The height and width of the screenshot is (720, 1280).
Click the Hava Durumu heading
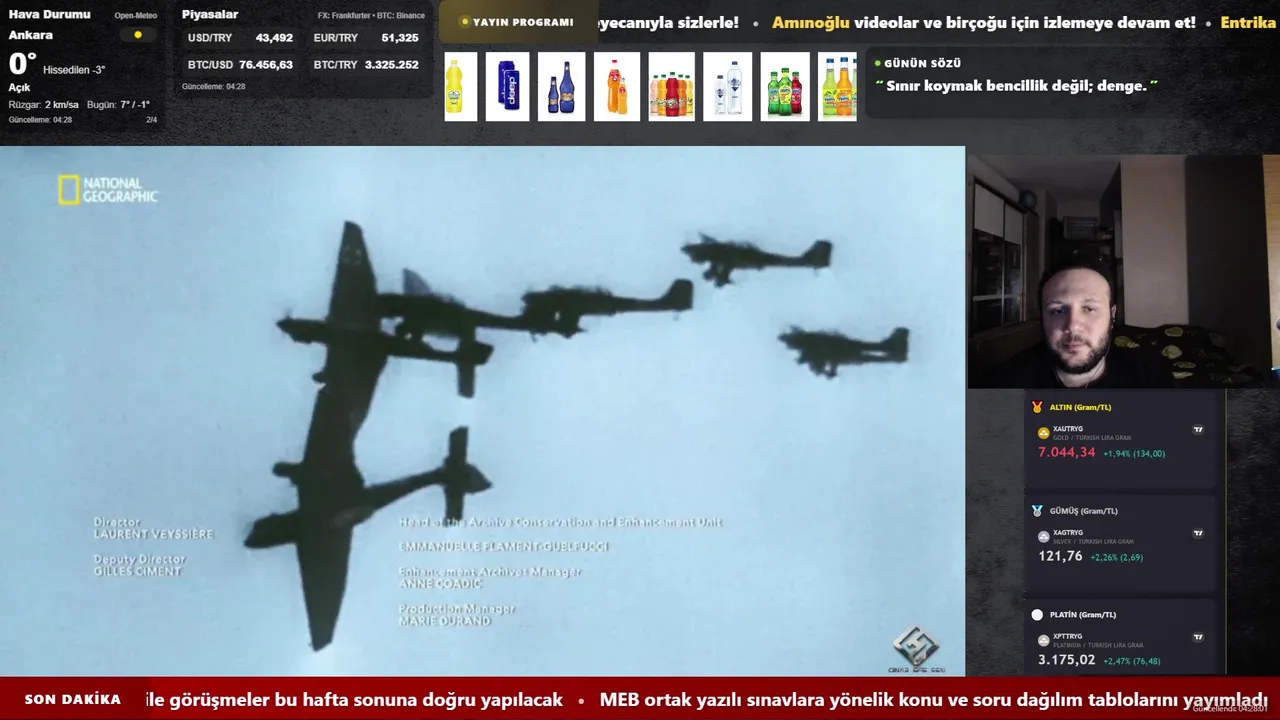(50, 14)
